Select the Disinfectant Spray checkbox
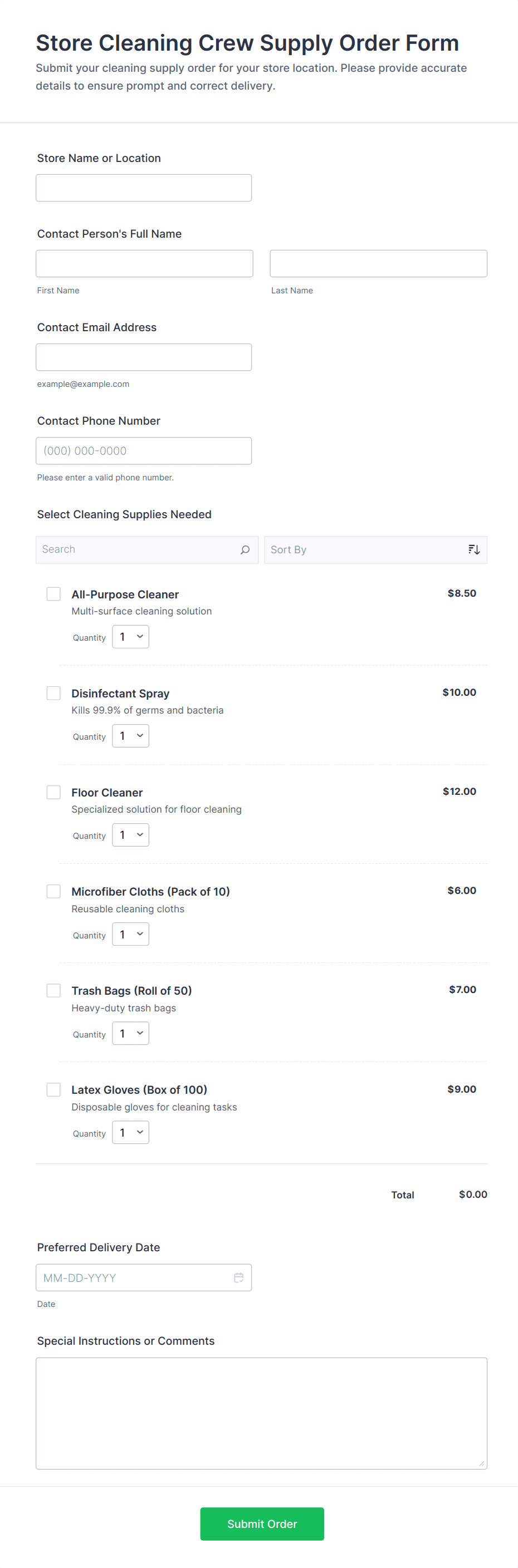The height and width of the screenshot is (1568, 518). 53,692
